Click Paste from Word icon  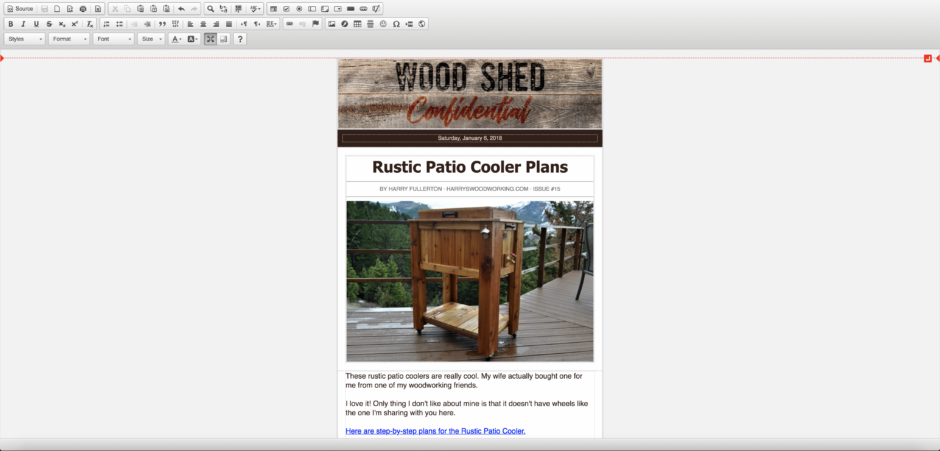click(166, 9)
